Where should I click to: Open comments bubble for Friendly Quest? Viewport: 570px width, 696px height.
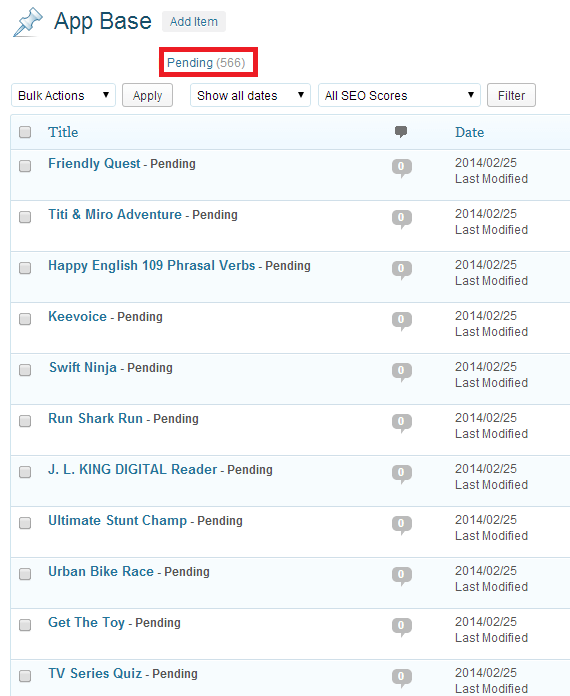(402, 168)
